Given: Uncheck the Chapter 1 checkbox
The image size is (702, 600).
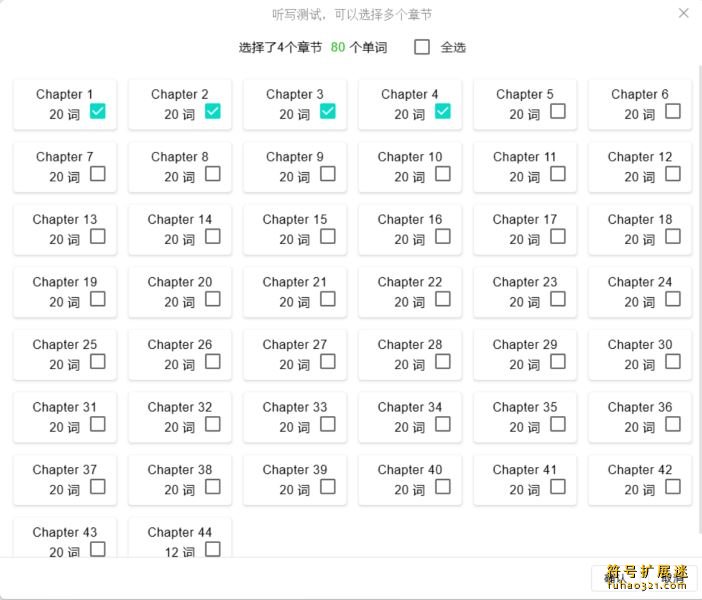Looking at the screenshot, I should click(98, 111).
